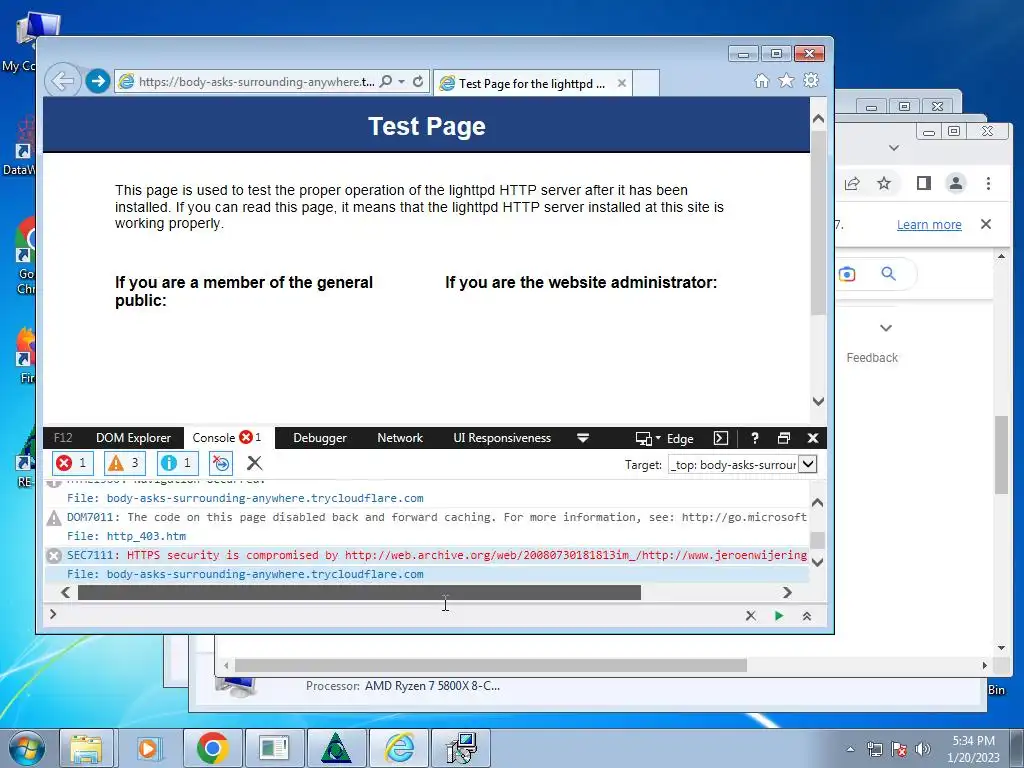Image resolution: width=1024 pixels, height=768 pixels.
Task: Click Learn more link in Chrome window
Action: click(929, 225)
